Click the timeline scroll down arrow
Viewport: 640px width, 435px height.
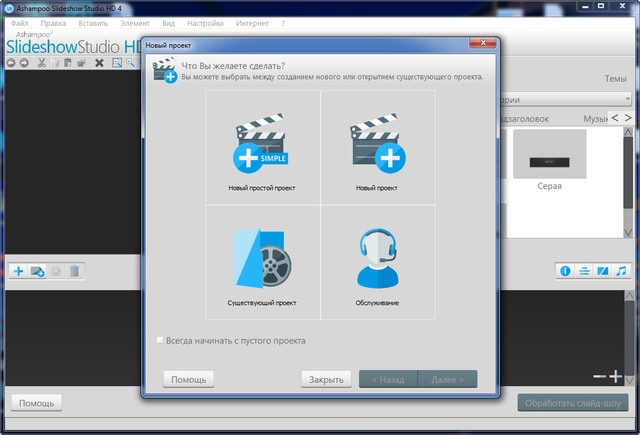click(629, 380)
